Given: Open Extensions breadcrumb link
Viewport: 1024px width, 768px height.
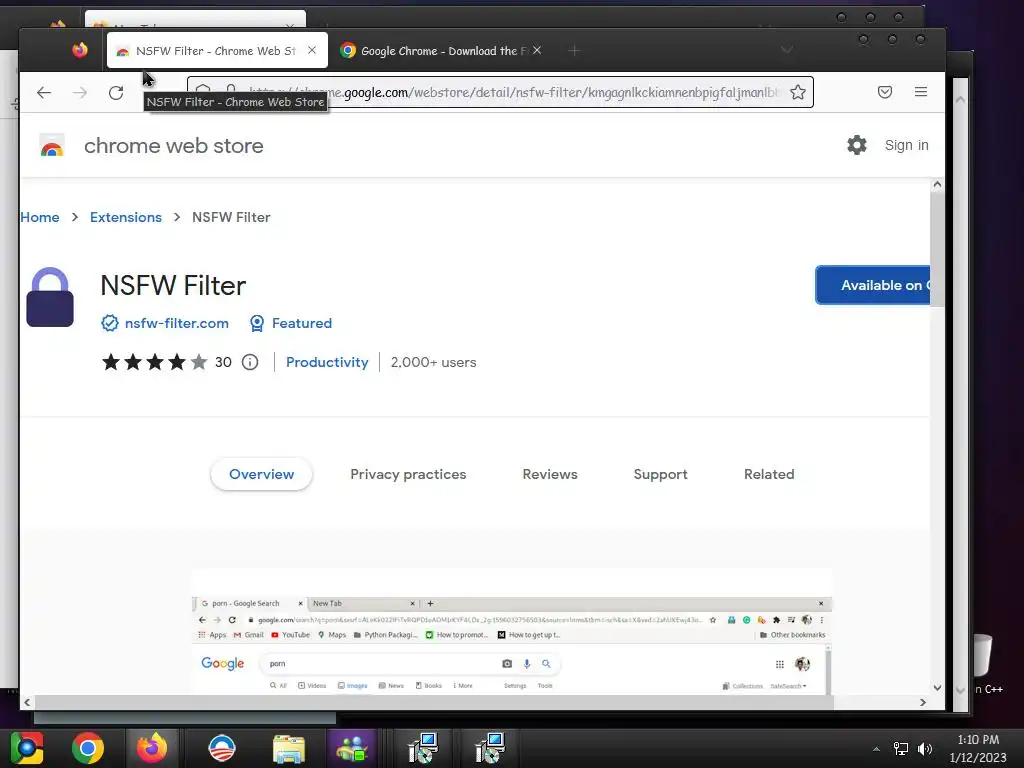Looking at the screenshot, I should 125,217.
